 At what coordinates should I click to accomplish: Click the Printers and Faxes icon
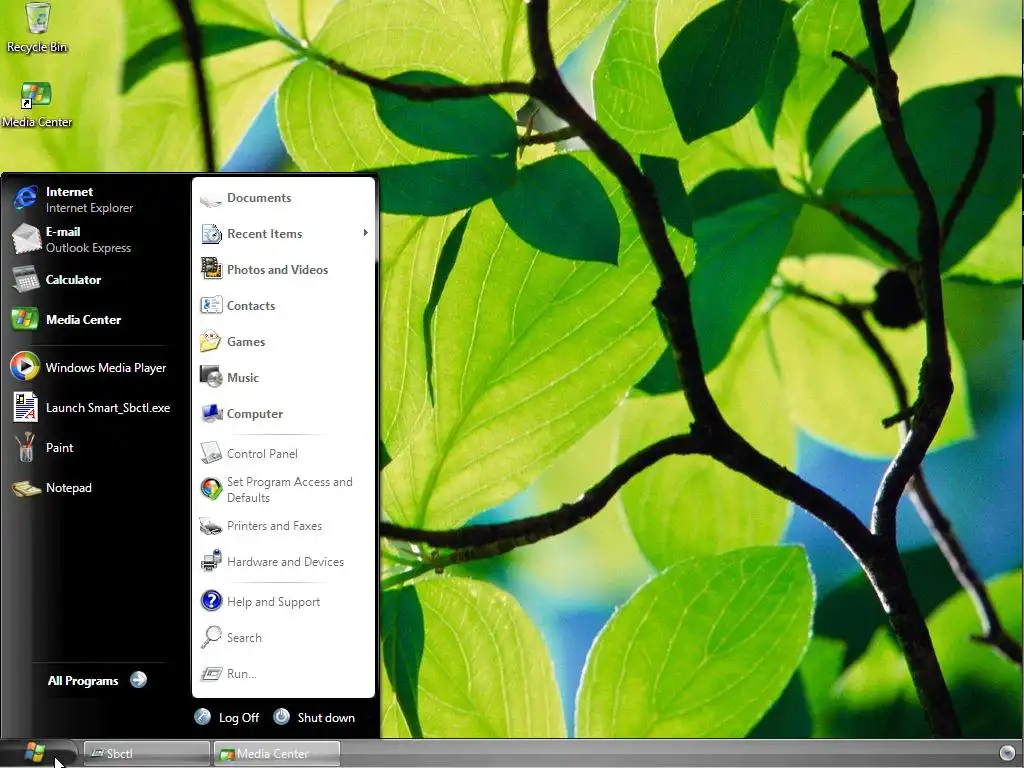[x=211, y=526]
